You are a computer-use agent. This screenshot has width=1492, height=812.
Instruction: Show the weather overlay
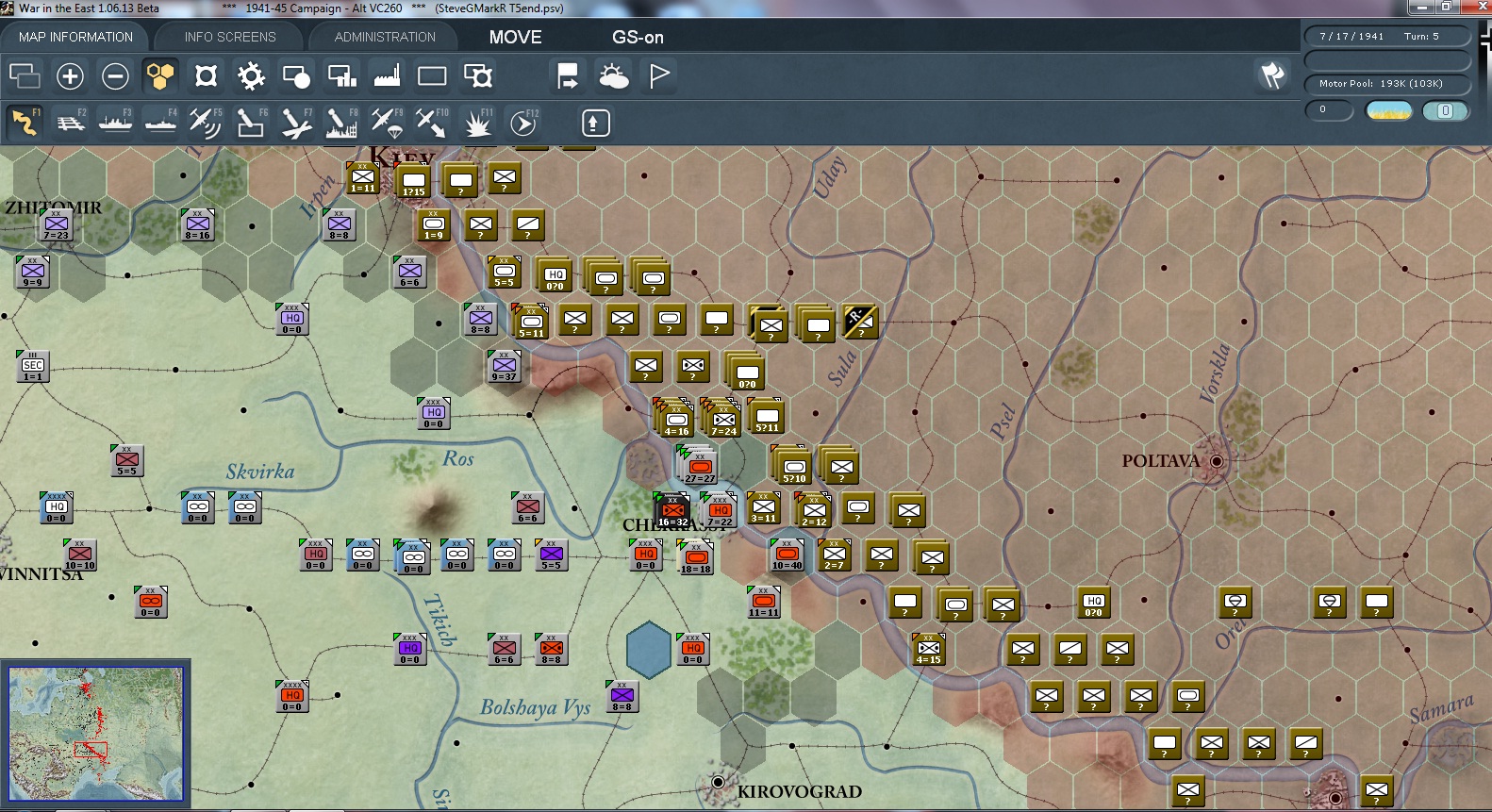[613, 75]
